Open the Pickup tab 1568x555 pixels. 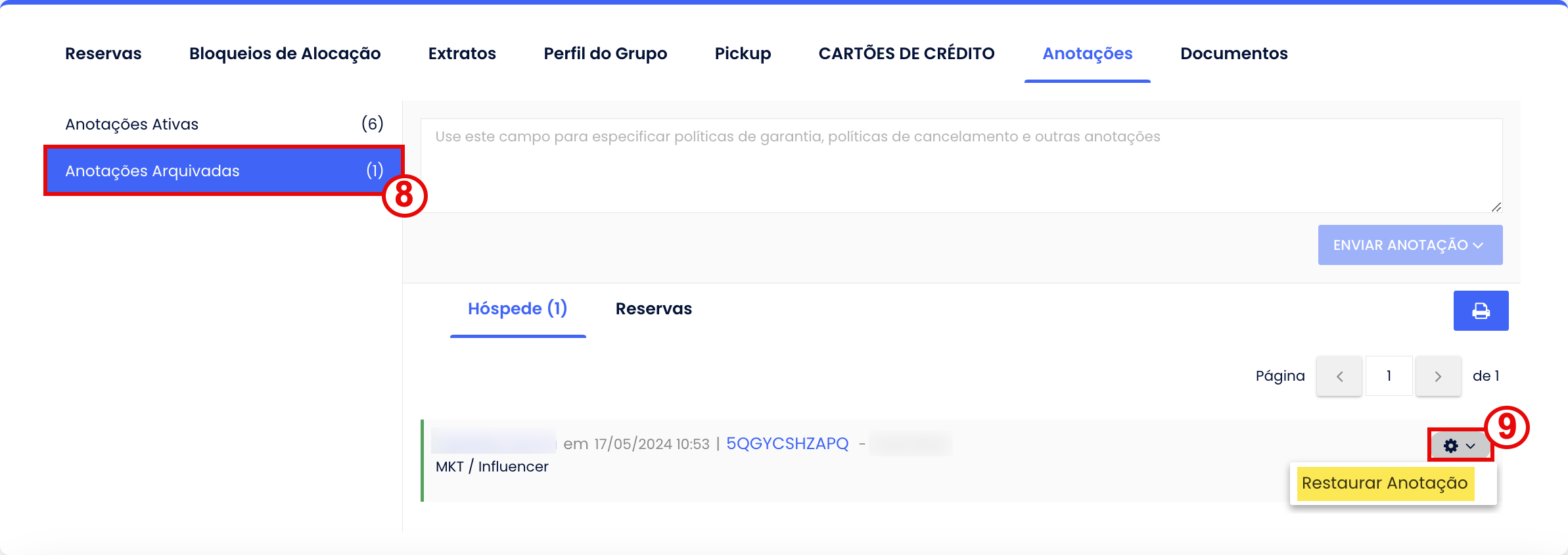click(743, 54)
